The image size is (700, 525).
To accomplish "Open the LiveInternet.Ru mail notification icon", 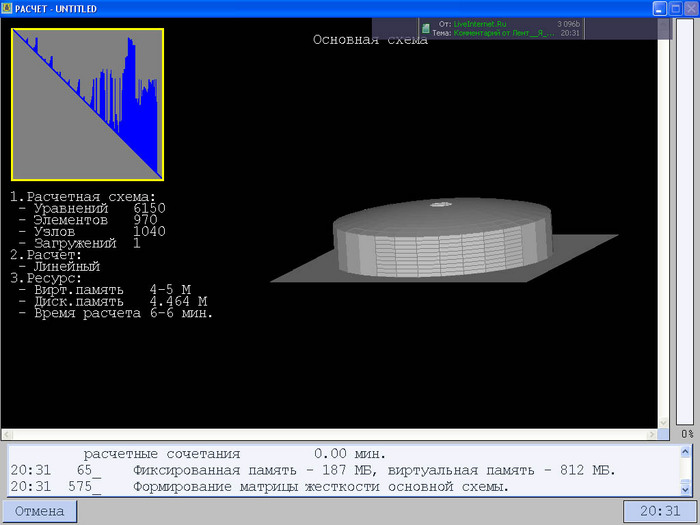I will (x=425, y=29).
